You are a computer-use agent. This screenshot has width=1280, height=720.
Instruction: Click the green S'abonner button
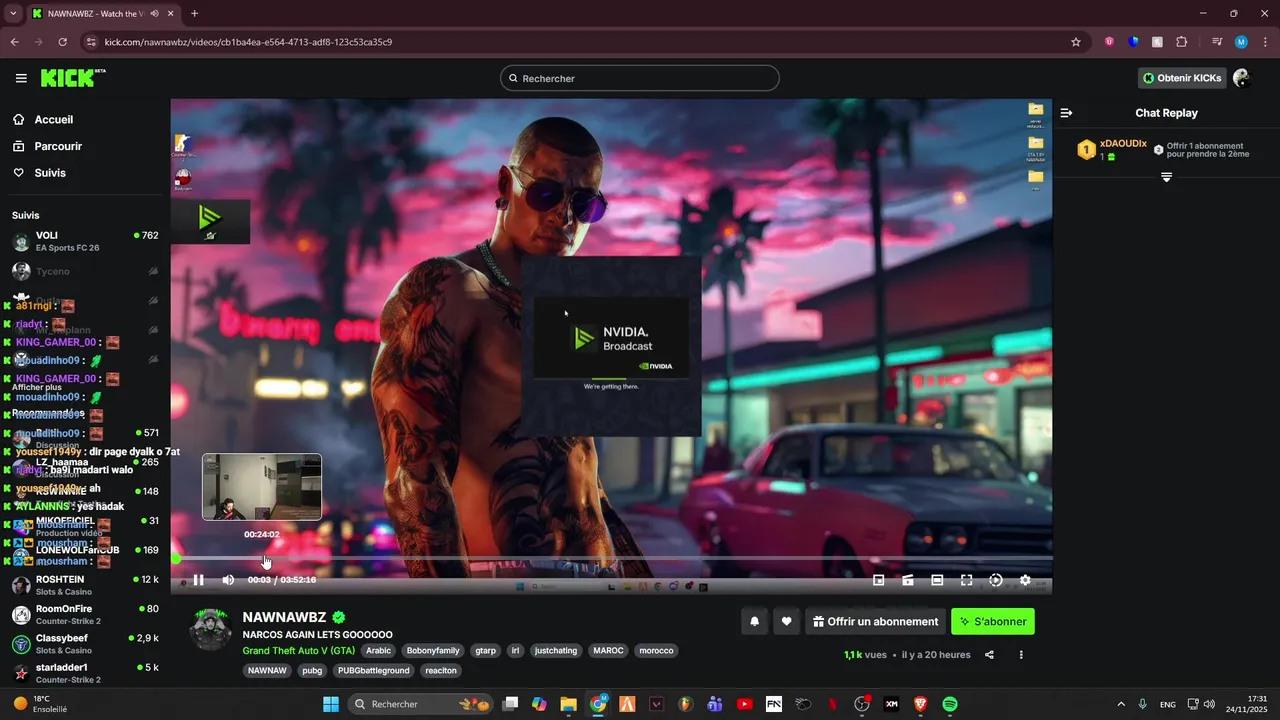tap(993, 621)
